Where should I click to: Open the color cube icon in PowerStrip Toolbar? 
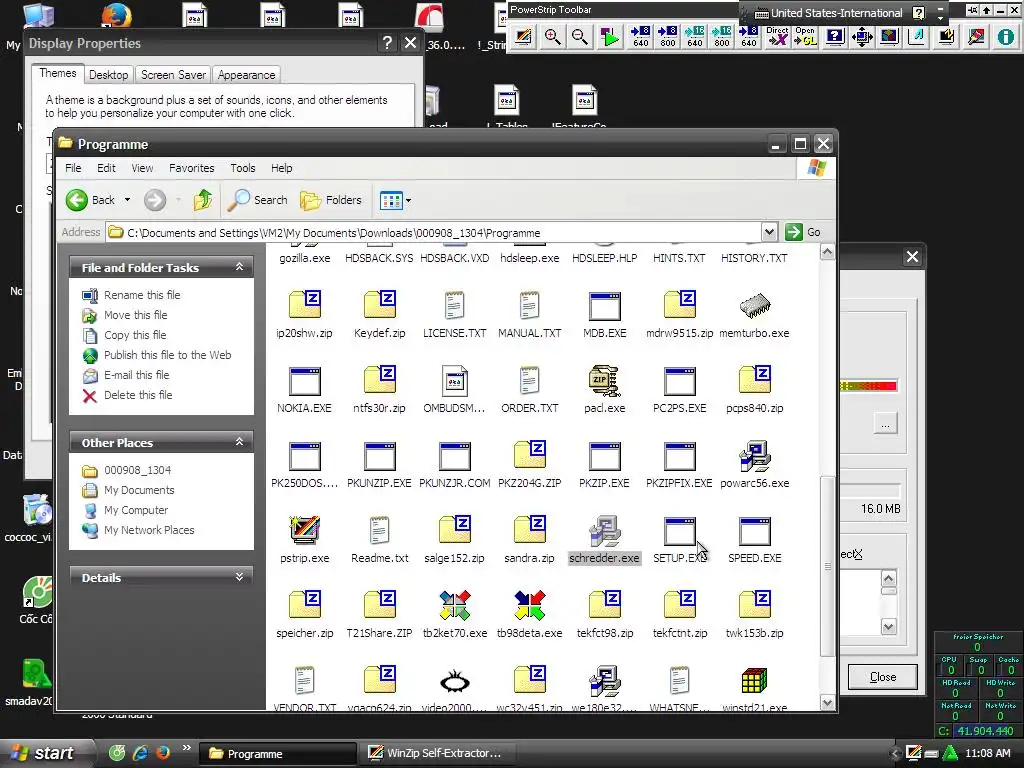[889, 37]
